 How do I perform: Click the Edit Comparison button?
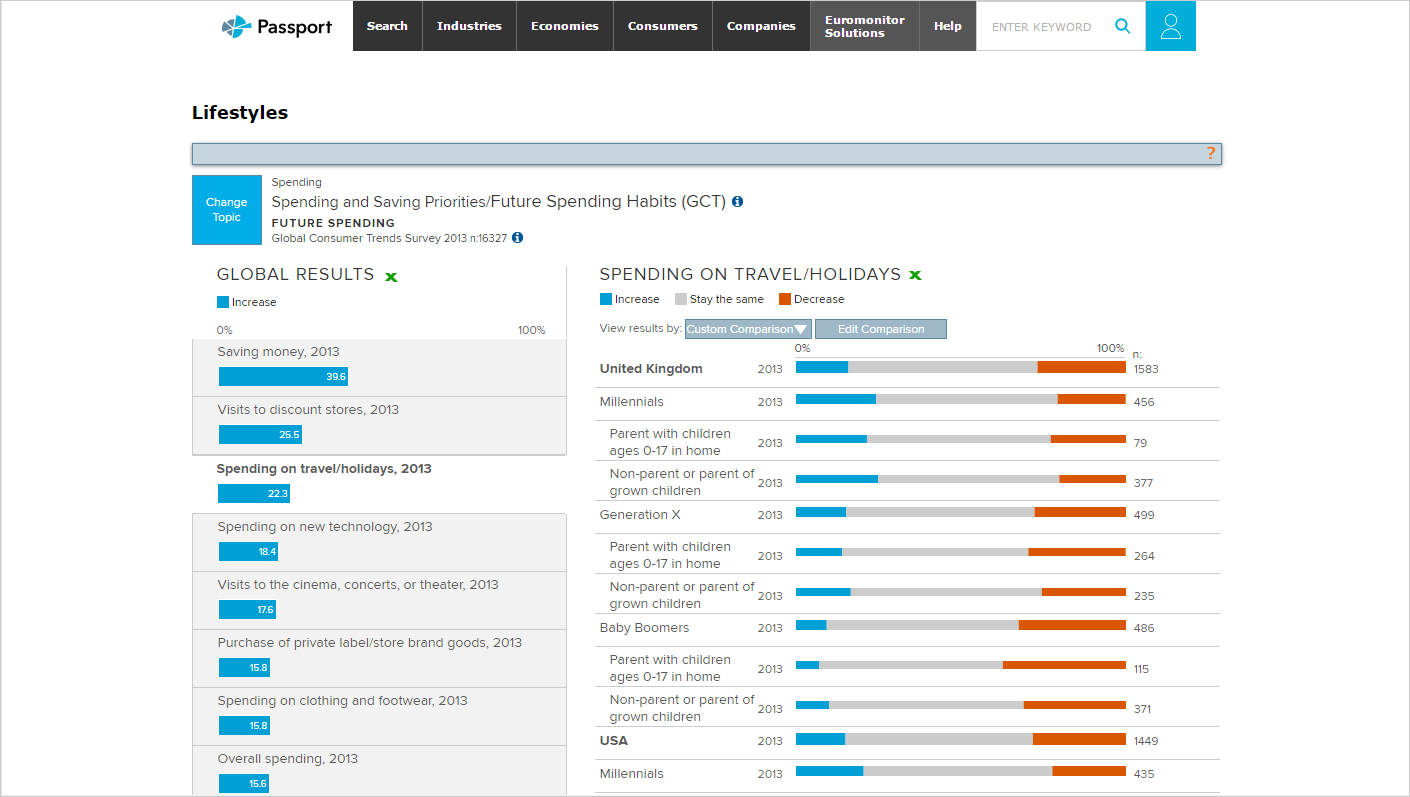point(880,329)
